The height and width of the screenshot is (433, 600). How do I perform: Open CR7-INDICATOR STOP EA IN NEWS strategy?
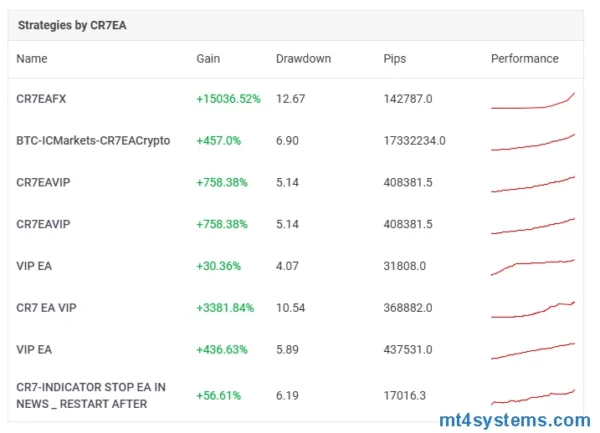coord(91,394)
